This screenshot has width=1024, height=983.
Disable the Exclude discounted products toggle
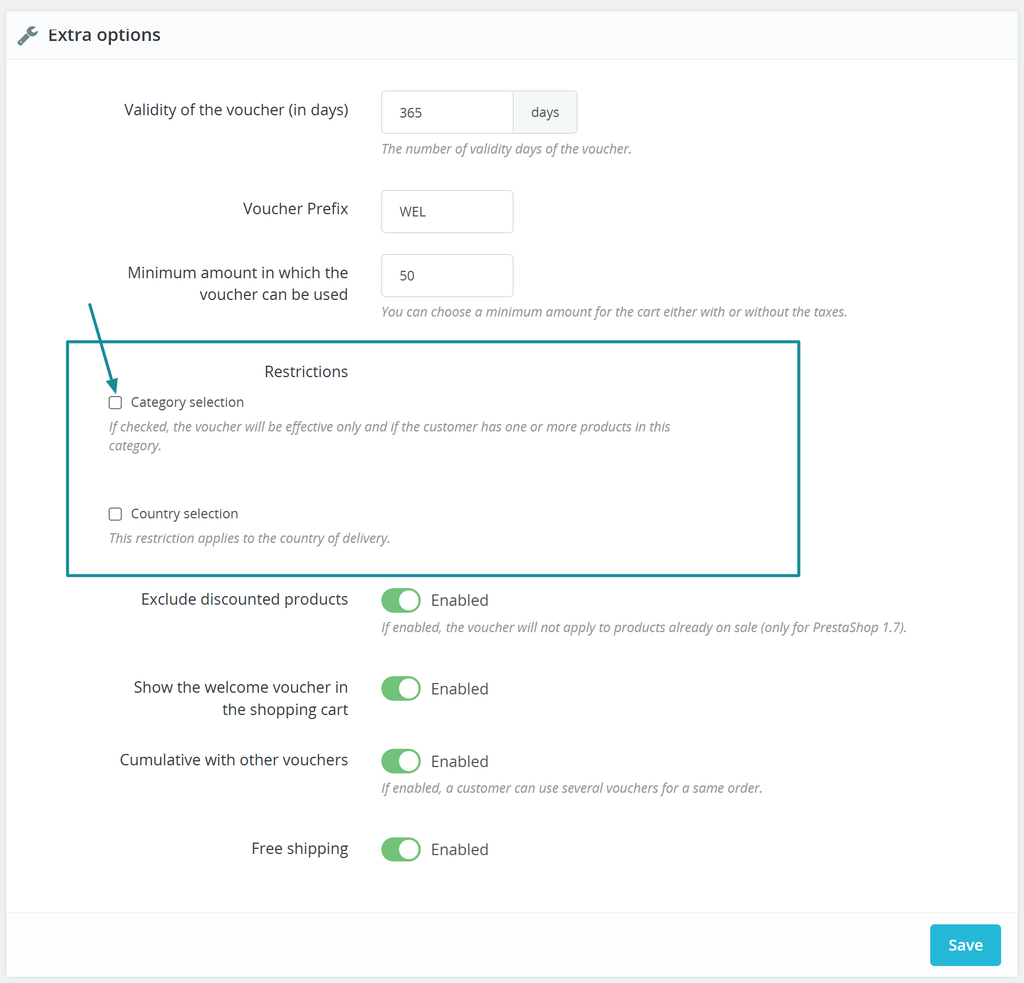click(x=401, y=600)
